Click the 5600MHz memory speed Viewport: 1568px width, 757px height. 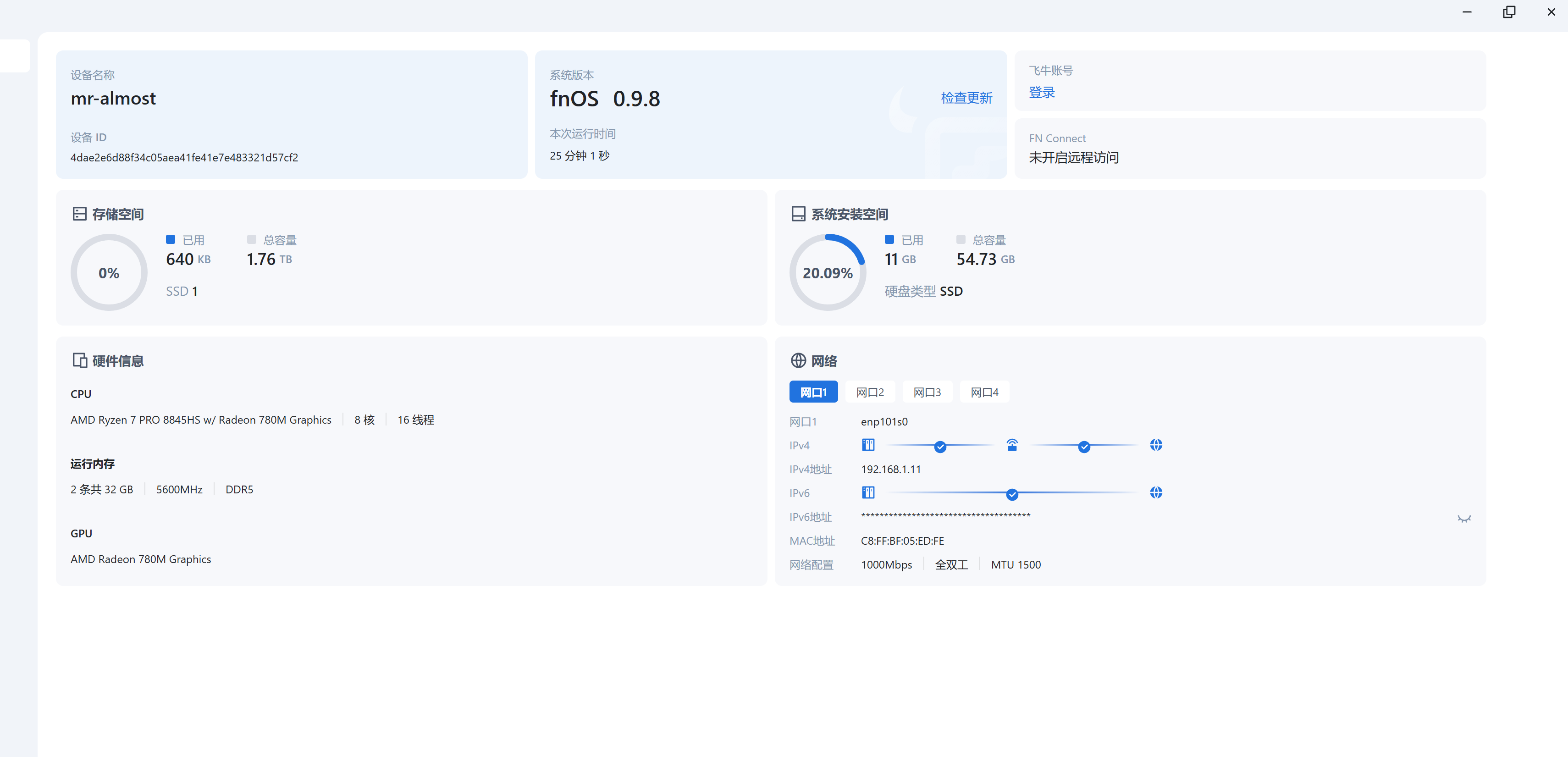click(179, 489)
